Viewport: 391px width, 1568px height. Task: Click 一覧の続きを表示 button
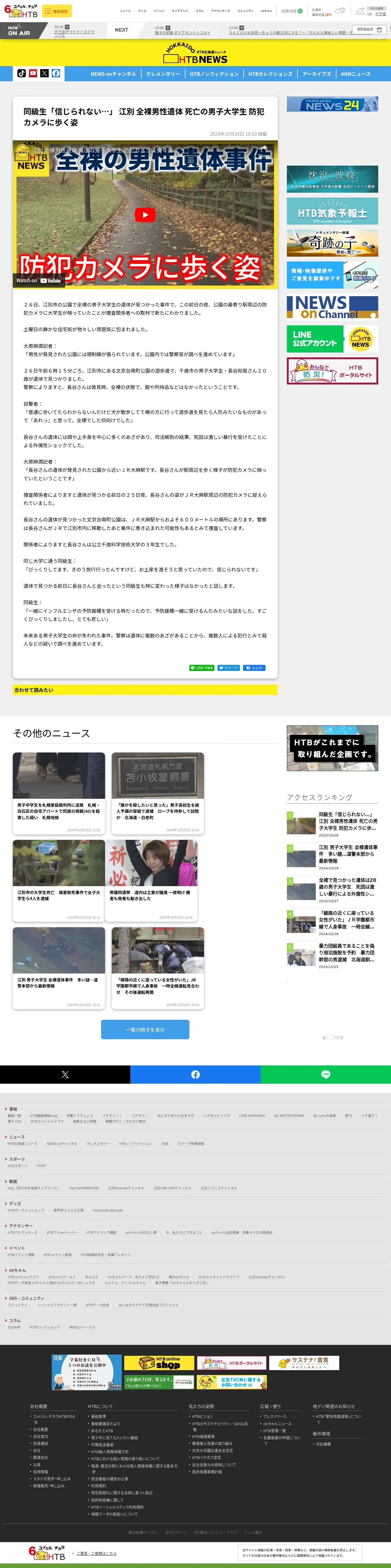point(145,1030)
